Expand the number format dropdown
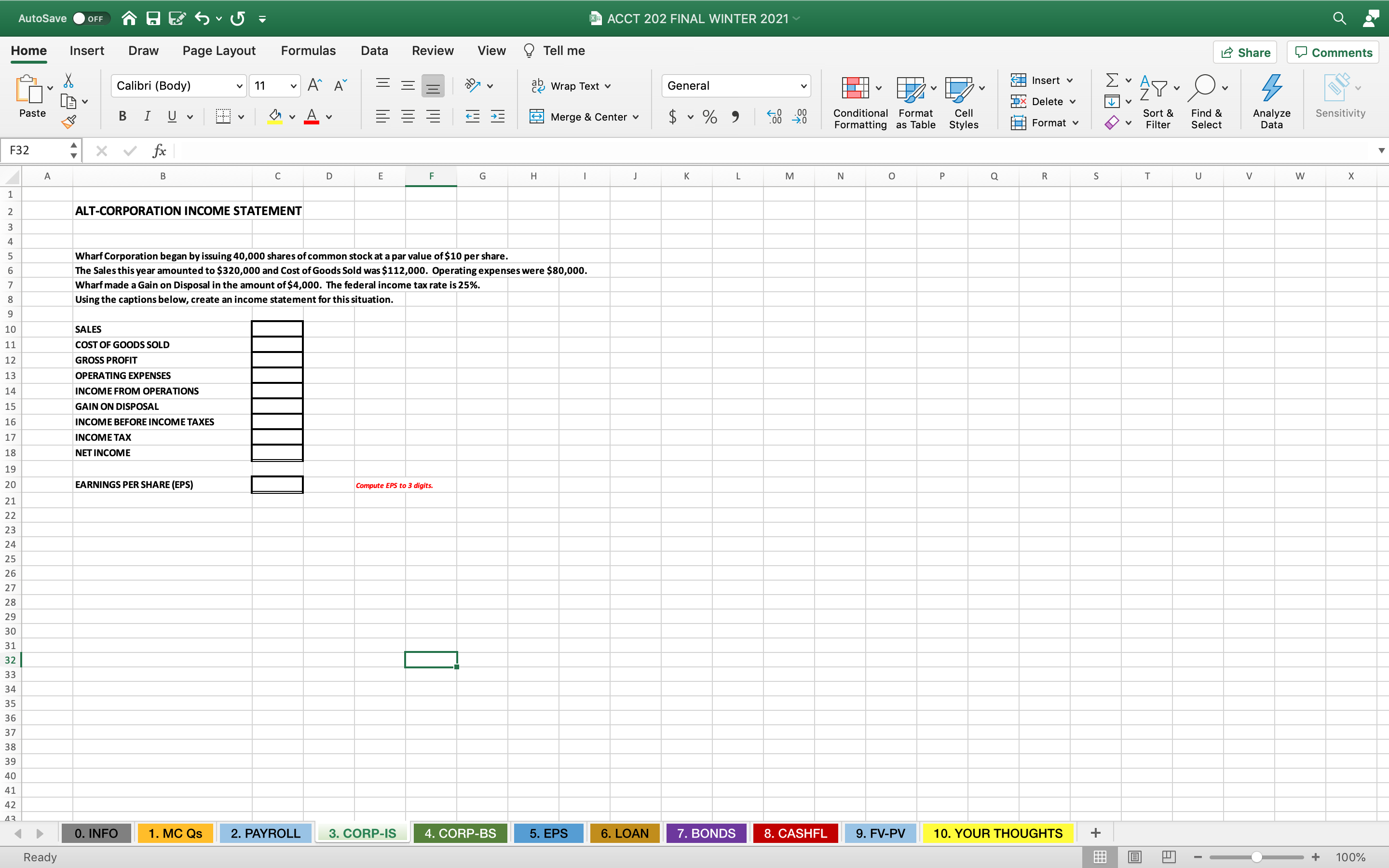The width and height of the screenshot is (1389, 868). 803,85
